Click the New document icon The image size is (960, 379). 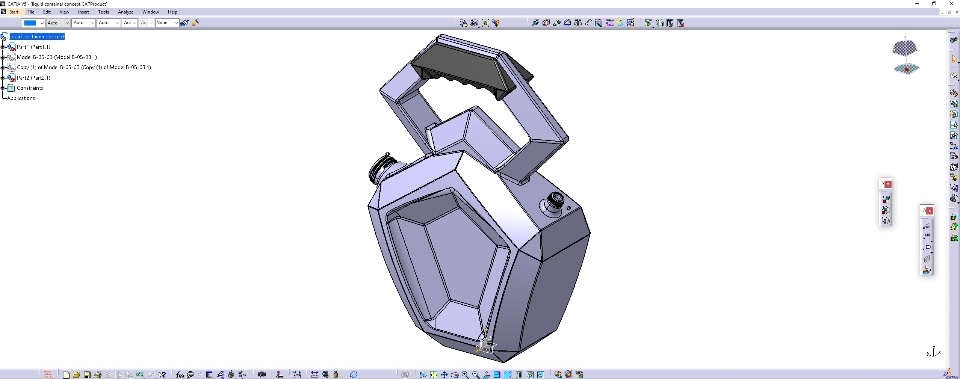click(x=66, y=374)
